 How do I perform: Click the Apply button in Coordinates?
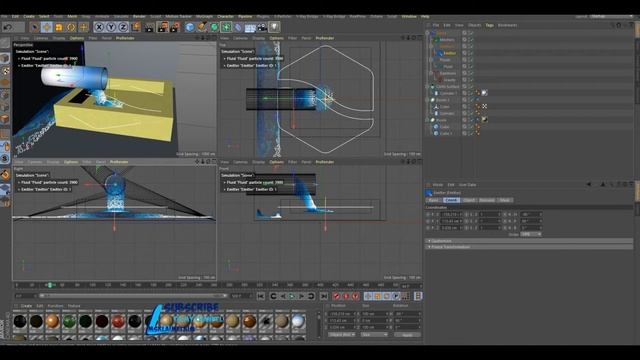click(407, 335)
